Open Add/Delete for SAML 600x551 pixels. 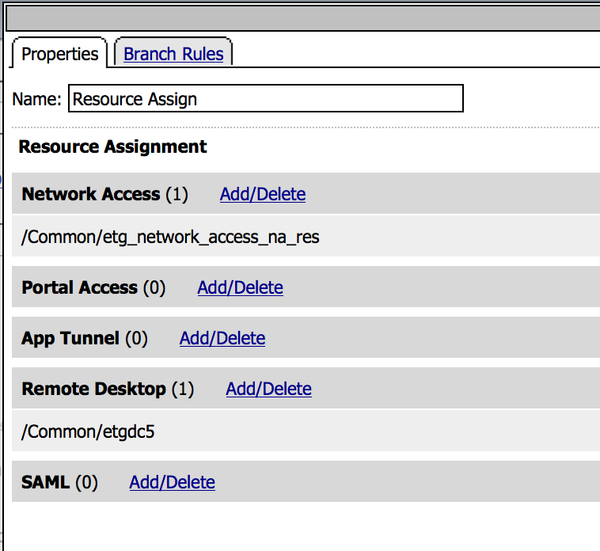pos(172,482)
